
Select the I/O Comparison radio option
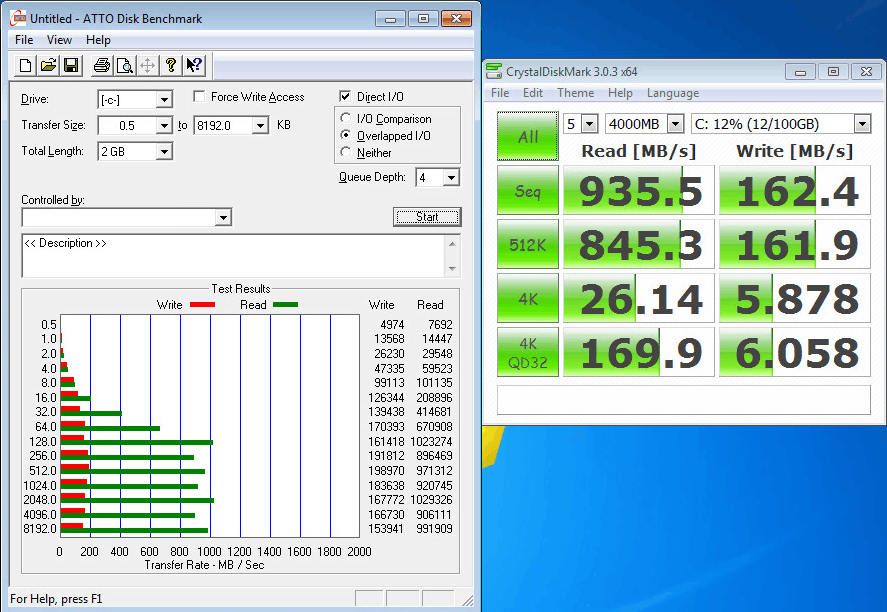coord(347,119)
